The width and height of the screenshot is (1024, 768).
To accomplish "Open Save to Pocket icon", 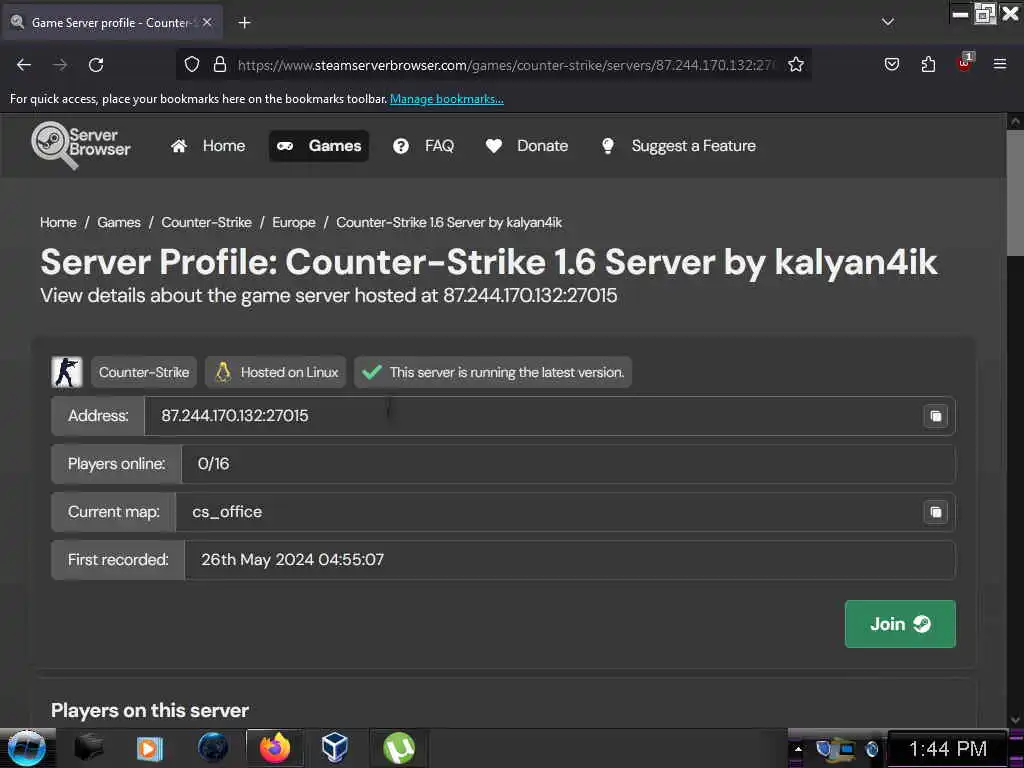I will pos(892,64).
